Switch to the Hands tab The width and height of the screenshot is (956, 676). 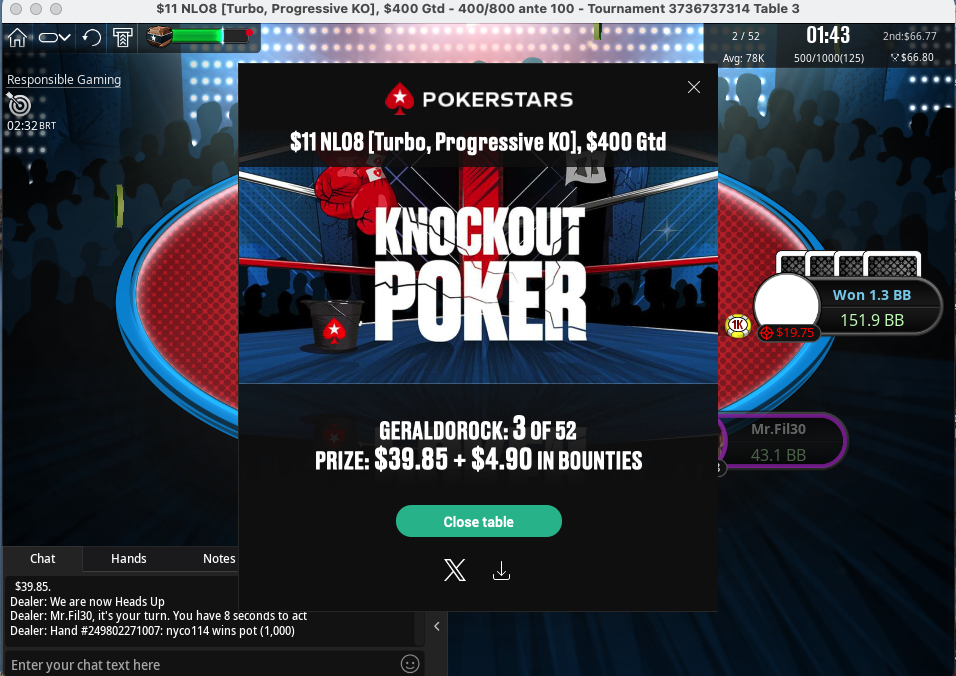coord(129,558)
